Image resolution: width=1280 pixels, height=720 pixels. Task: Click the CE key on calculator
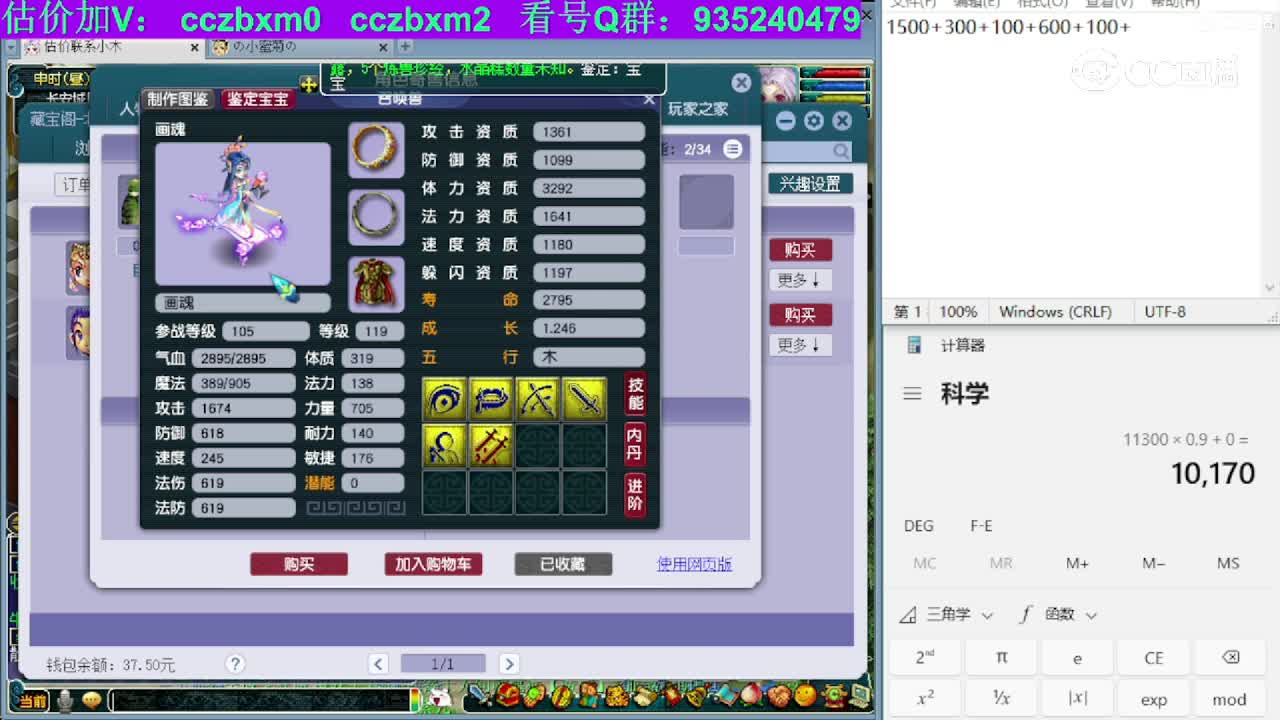click(x=1154, y=658)
